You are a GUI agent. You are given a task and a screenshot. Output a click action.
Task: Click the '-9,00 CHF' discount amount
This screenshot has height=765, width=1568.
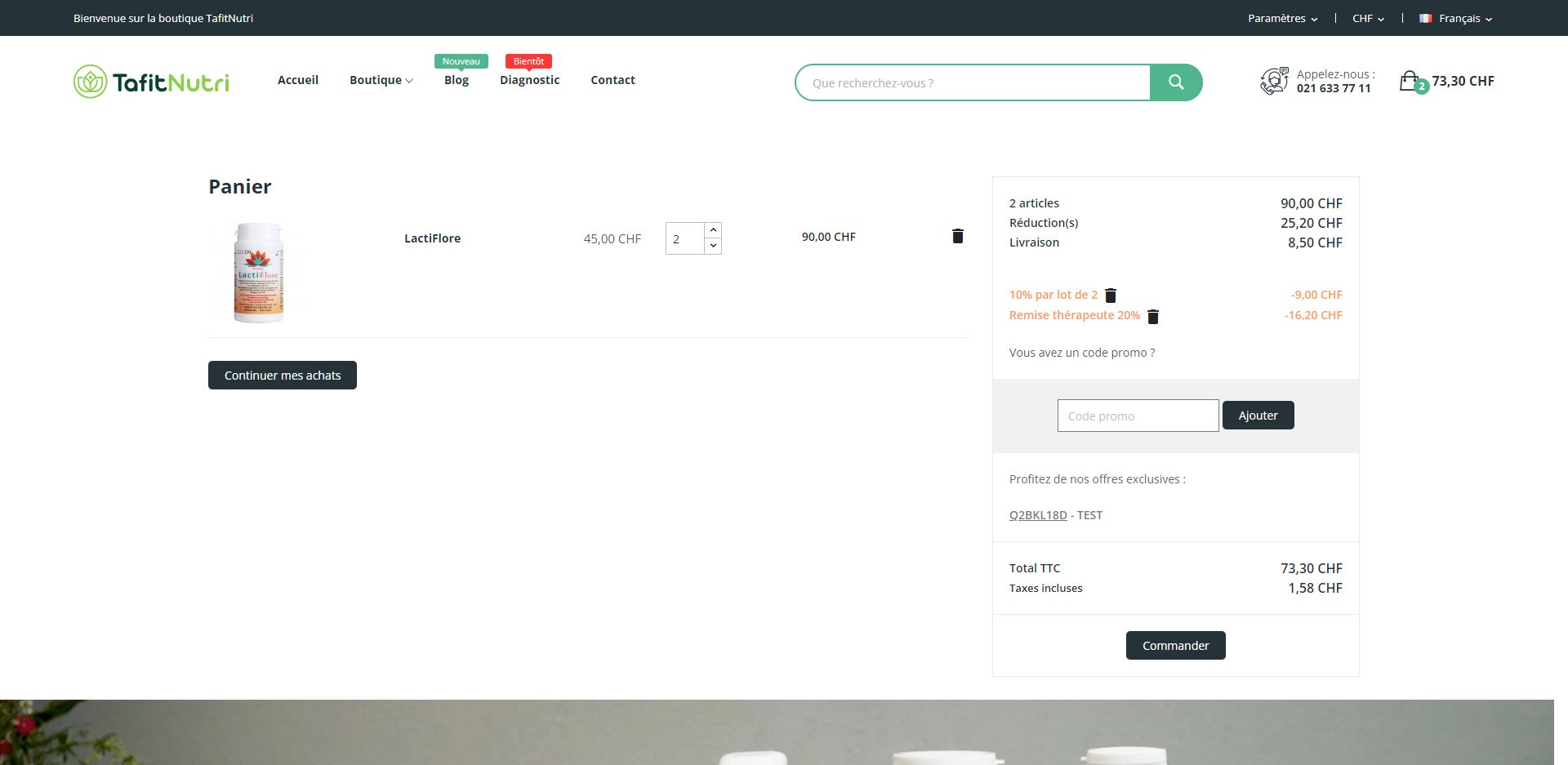pos(1316,295)
